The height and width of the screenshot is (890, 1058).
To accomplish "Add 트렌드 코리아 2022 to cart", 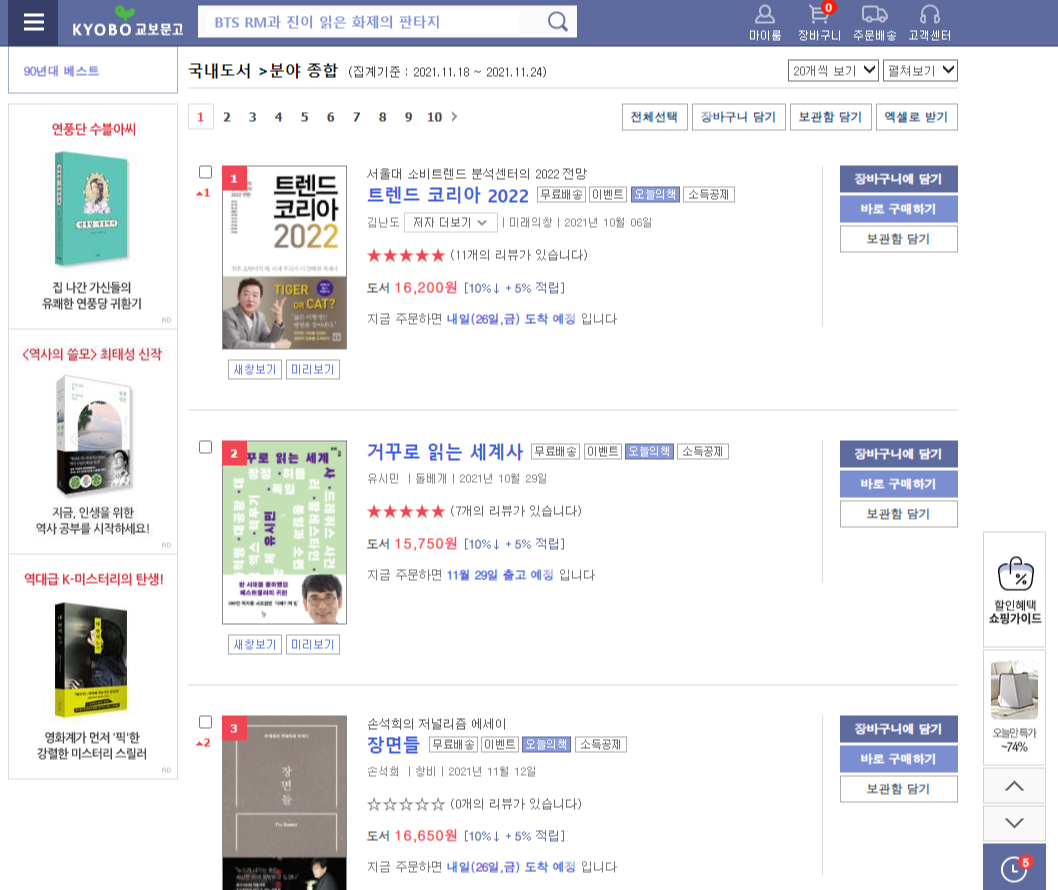I will pyautogui.click(x=898, y=179).
